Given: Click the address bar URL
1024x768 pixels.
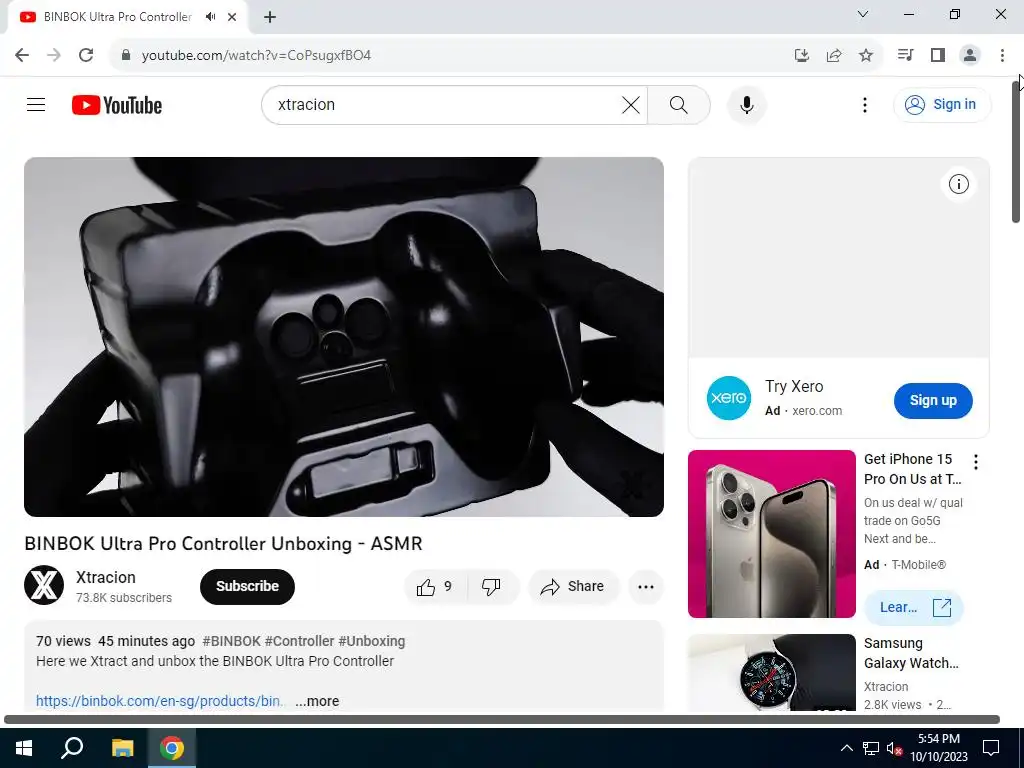Looking at the screenshot, I should [256, 56].
